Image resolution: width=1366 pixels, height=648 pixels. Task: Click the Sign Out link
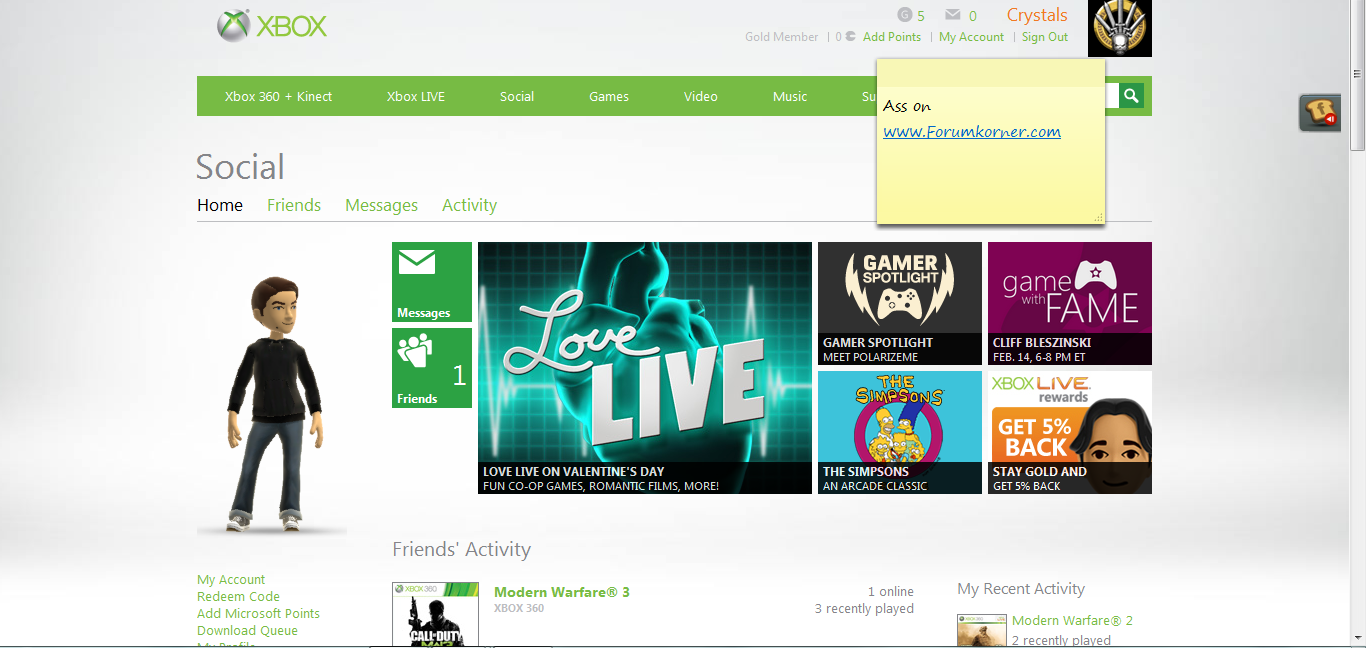(1045, 37)
